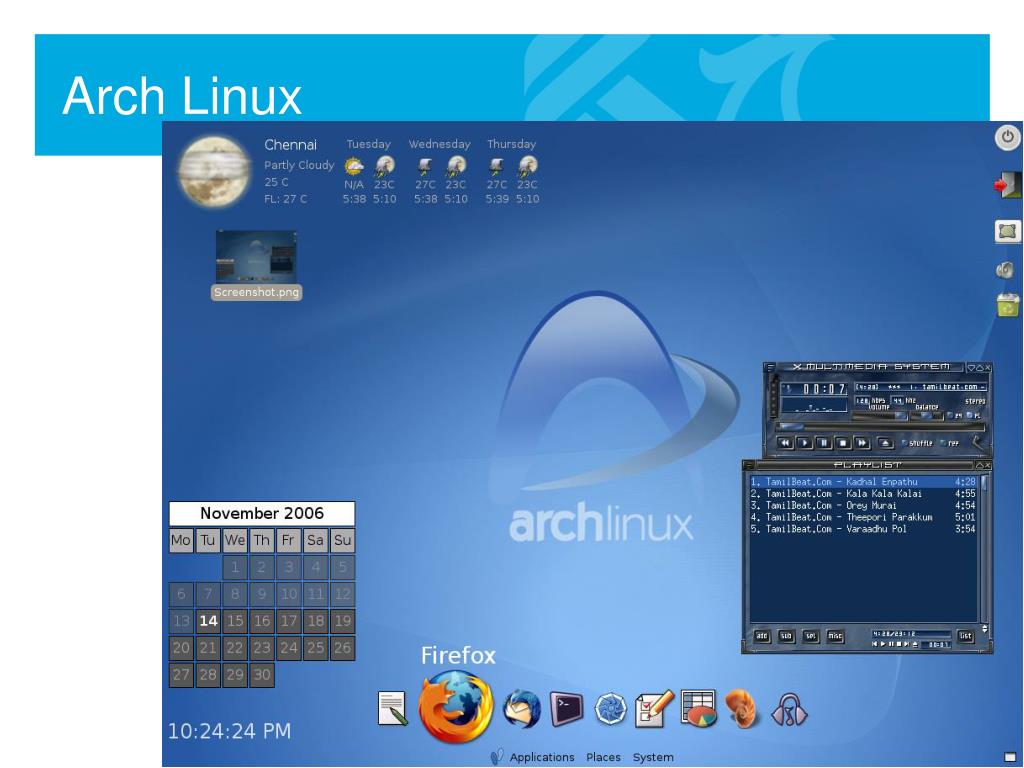The image size is (1024, 768).
Task: Toggle shuffle in XMMS
Action: [x=917, y=443]
